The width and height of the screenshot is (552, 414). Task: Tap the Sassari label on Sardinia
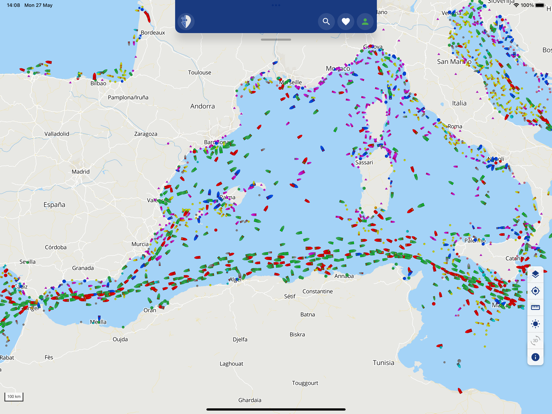tap(364, 162)
